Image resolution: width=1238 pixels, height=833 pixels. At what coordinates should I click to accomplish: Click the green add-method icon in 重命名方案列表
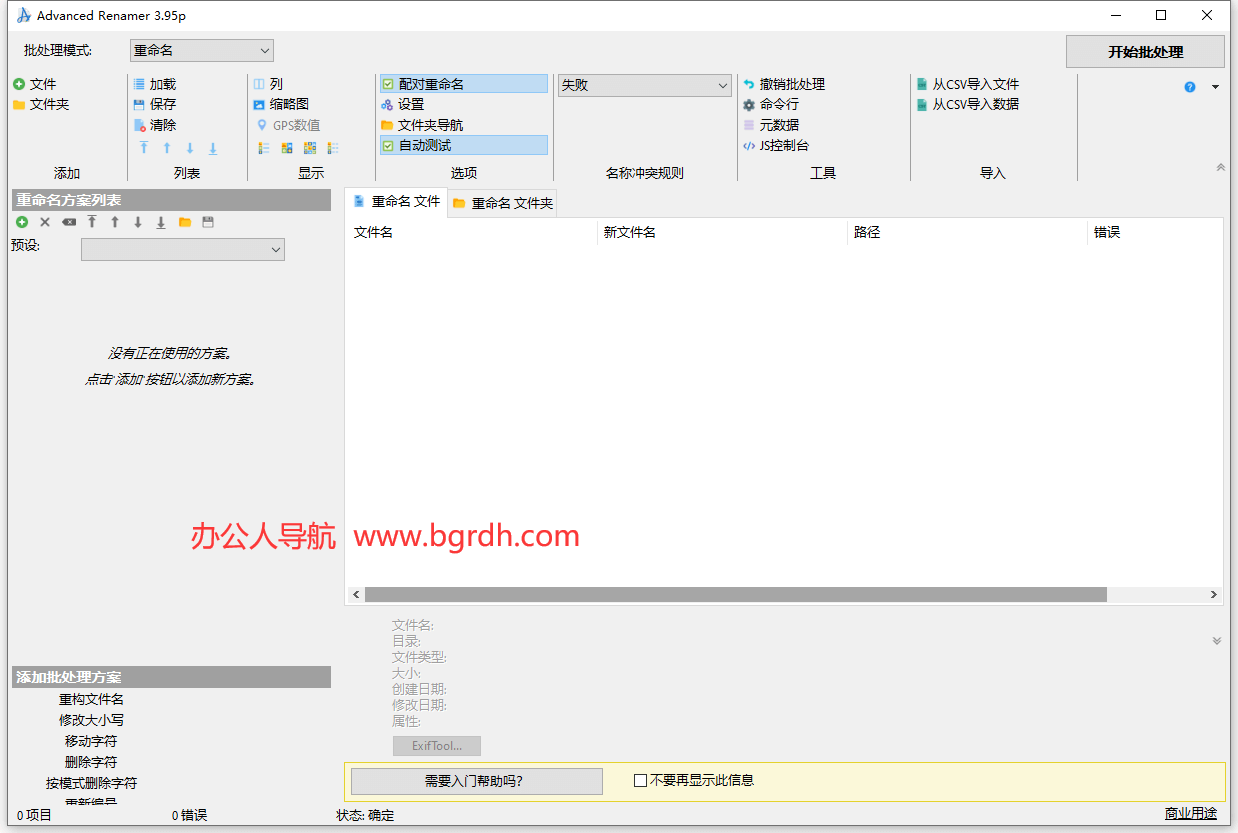point(22,222)
